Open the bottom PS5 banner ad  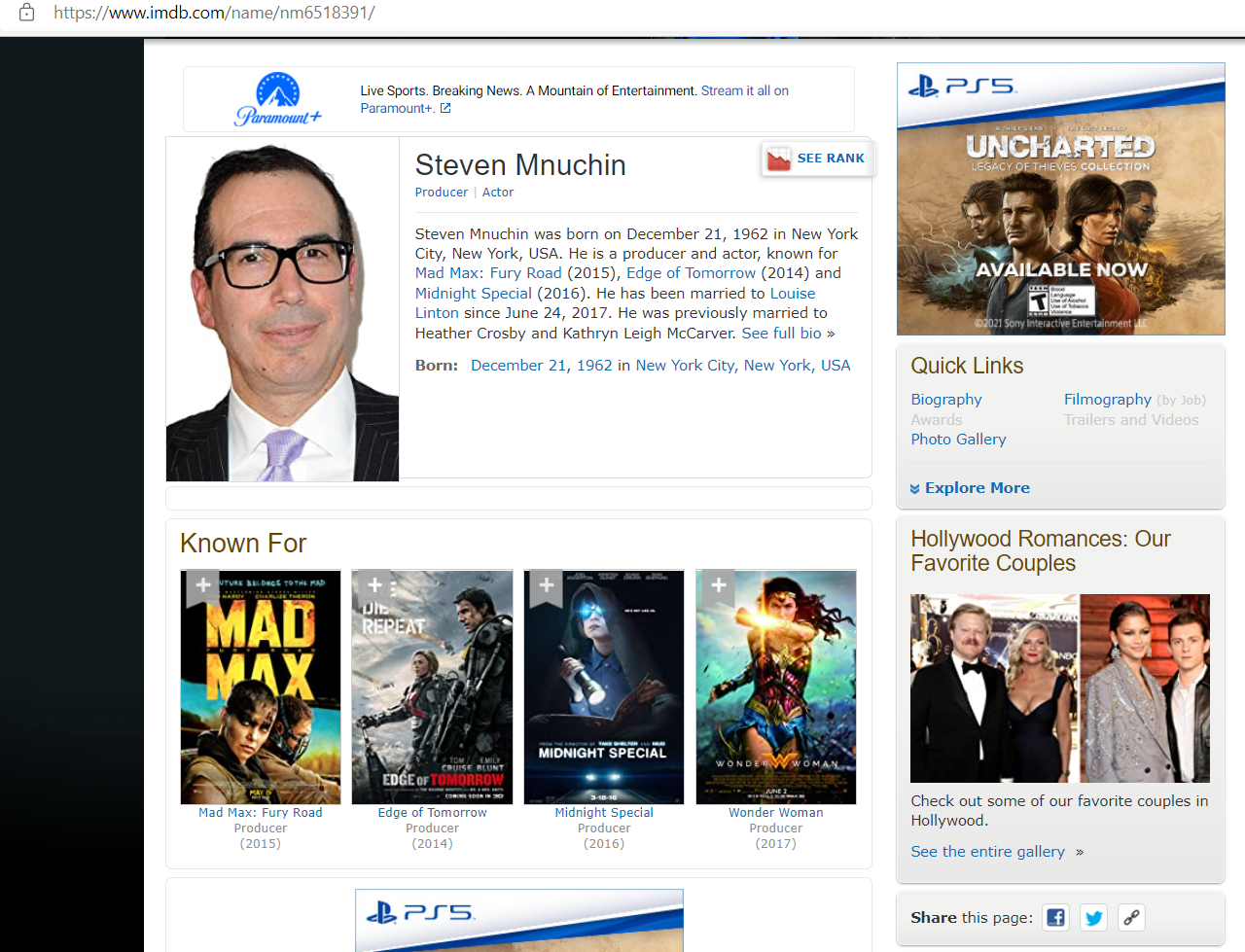click(x=519, y=920)
